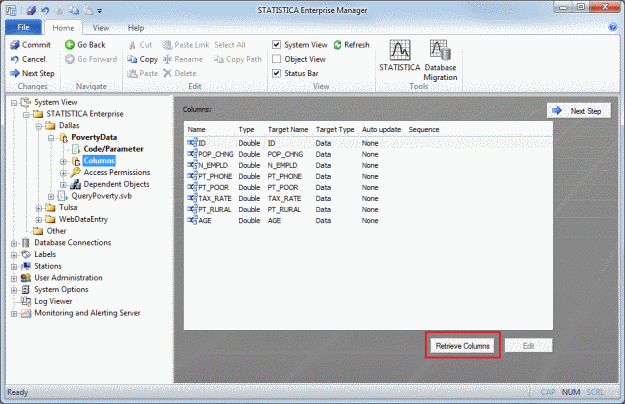This screenshot has width=625, height=404.
Task: Click the Monitoring and Alerting Server icon
Action: click(26, 313)
